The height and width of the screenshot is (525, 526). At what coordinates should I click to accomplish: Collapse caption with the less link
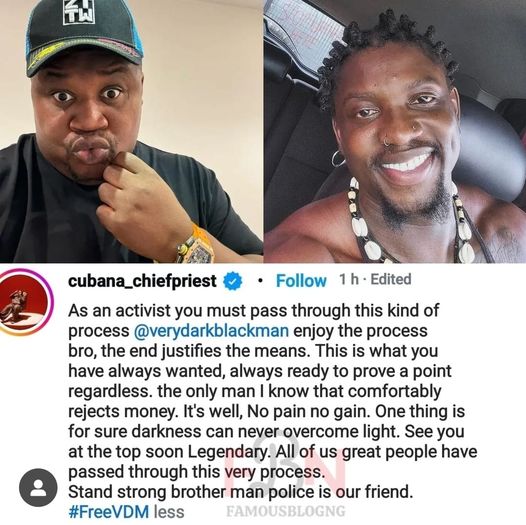click(169, 512)
